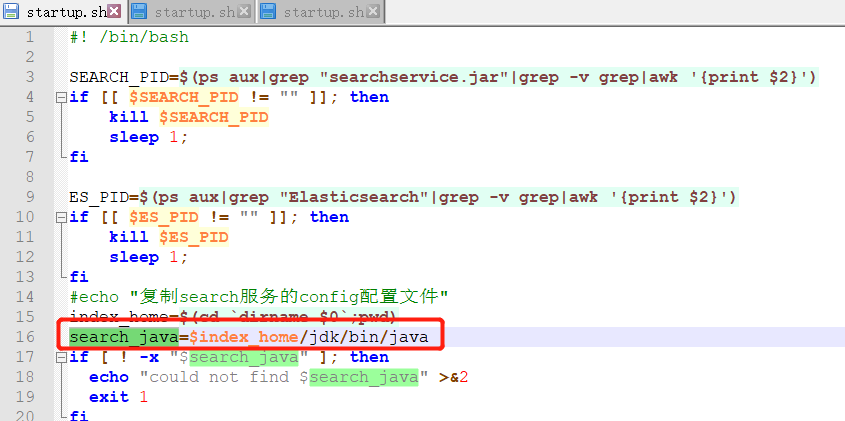Close the second startup.sh tab
Image resolution: width=845 pixels, height=421 pixels.
pyautogui.click(x=243, y=12)
